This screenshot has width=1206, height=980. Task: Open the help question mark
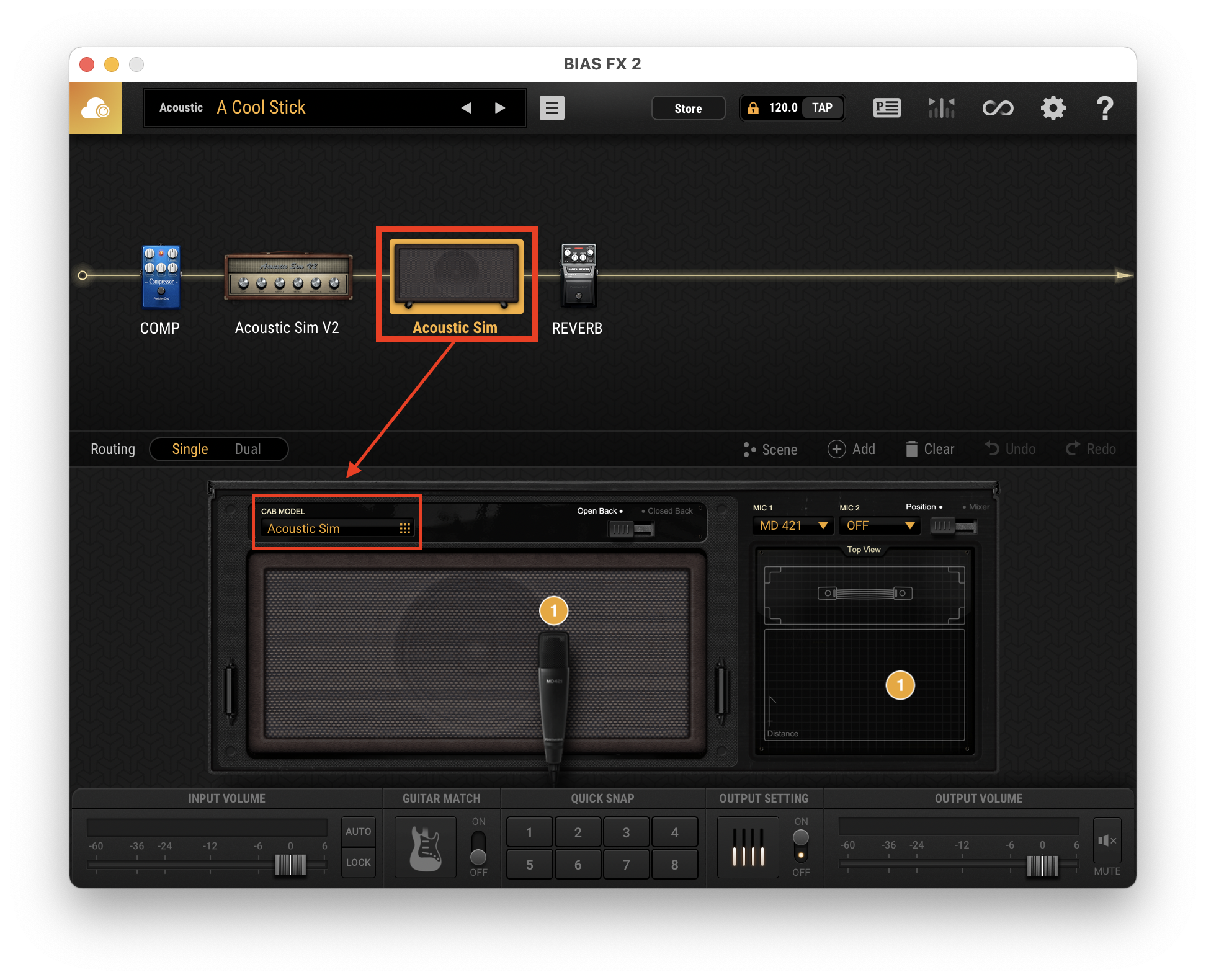pos(1105,108)
